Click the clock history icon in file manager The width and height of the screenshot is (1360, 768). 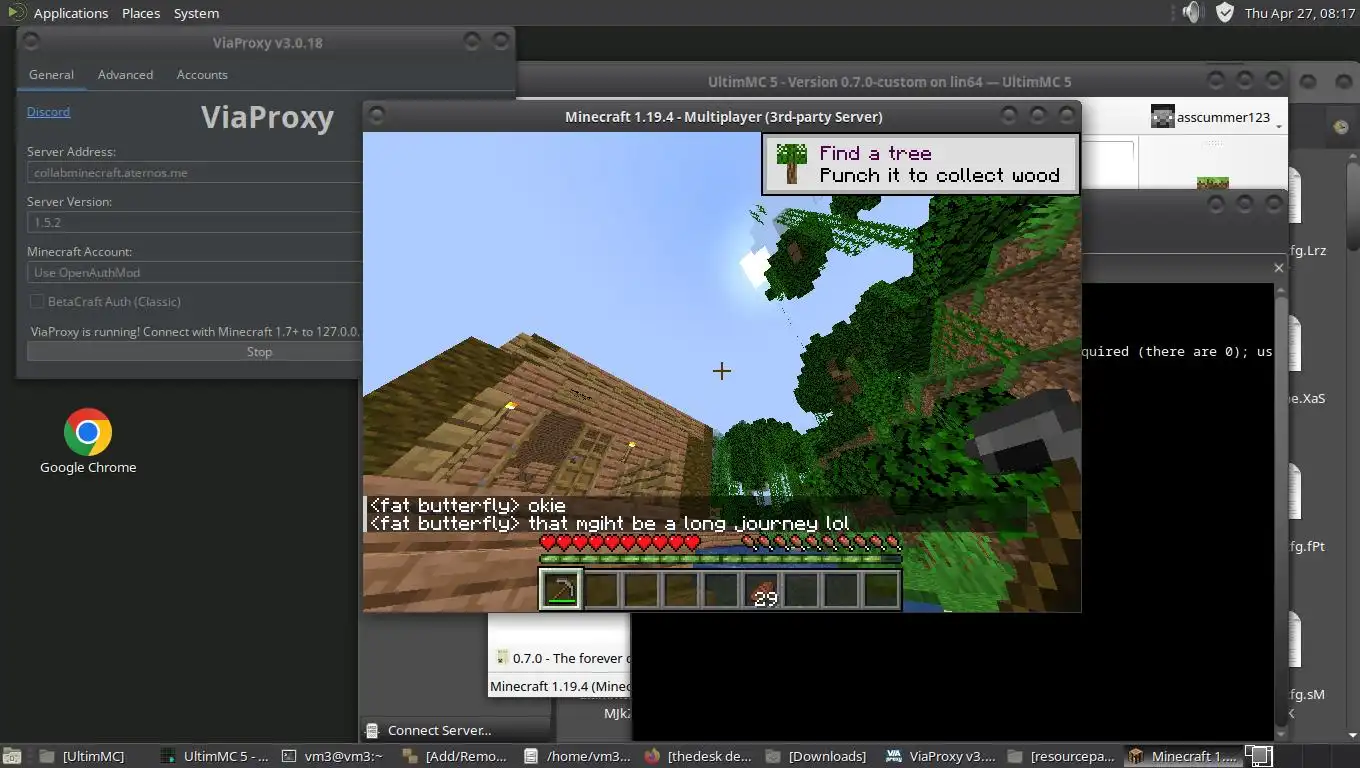tap(1341, 127)
